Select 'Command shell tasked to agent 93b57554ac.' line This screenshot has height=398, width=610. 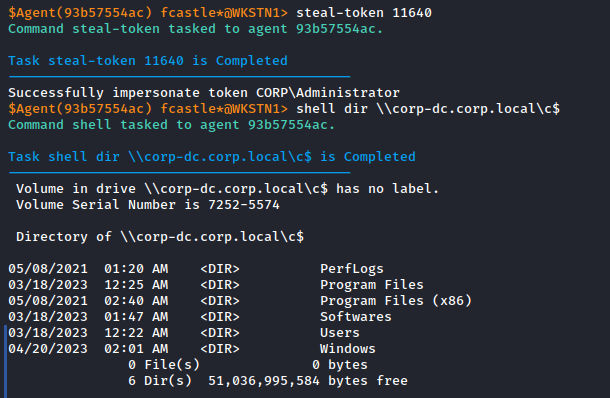pyautogui.click(x=172, y=125)
